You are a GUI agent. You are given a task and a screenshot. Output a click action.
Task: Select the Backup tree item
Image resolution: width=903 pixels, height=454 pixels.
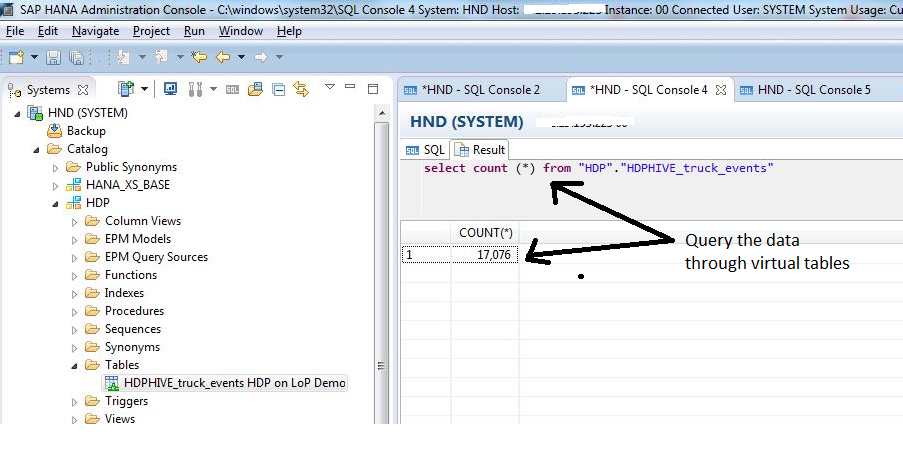[x=86, y=131]
